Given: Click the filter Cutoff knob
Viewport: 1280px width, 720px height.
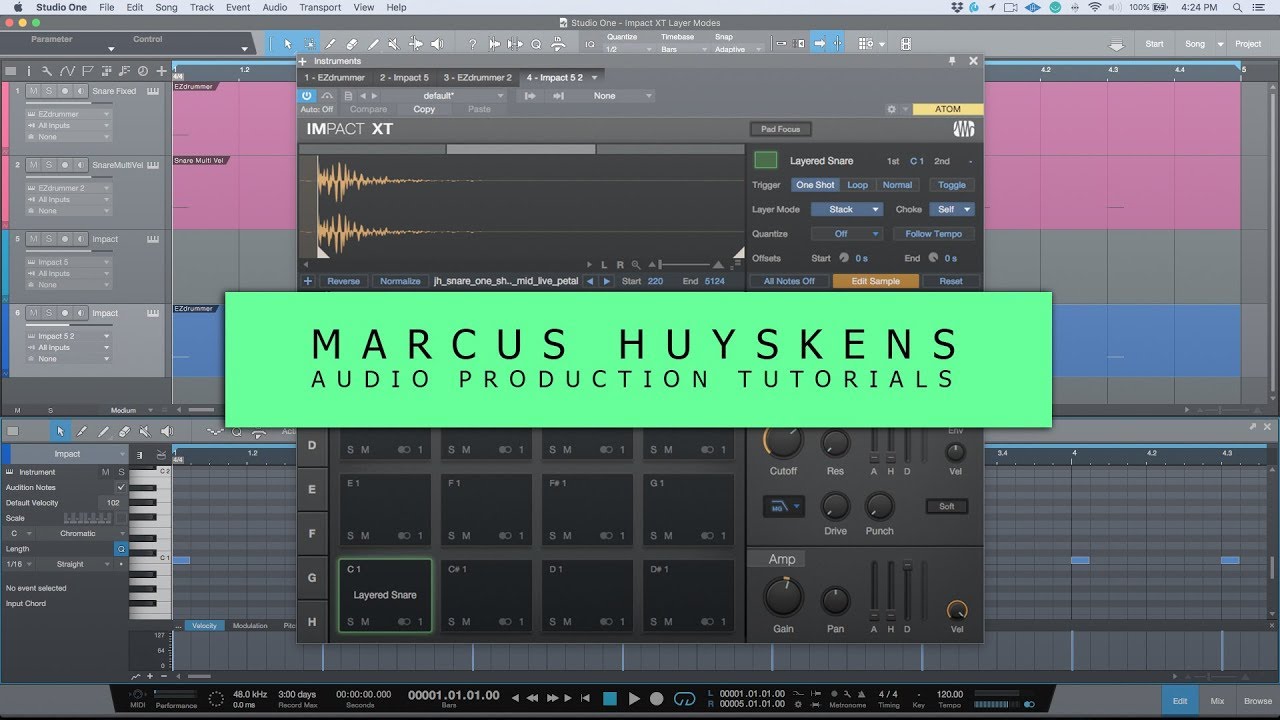Looking at the screenshot, I should pos(783,440).
